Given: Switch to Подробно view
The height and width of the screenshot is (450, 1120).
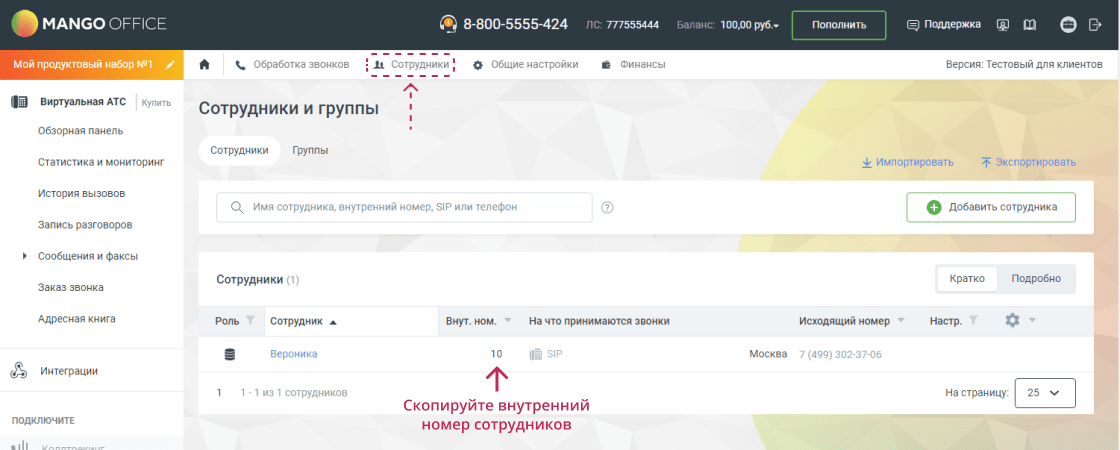Looking at the screenshot, I should click(1036, 279).
